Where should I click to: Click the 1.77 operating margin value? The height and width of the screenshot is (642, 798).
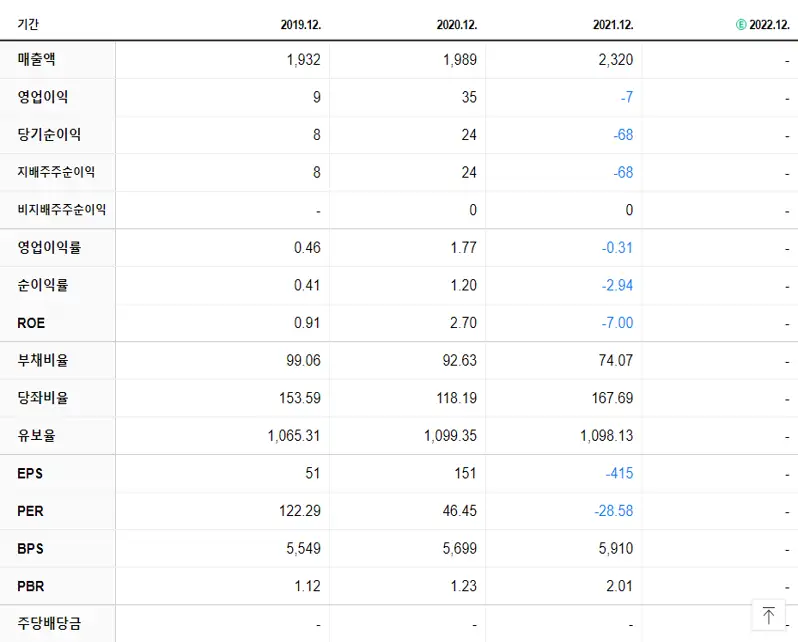(x=464, y=248)
